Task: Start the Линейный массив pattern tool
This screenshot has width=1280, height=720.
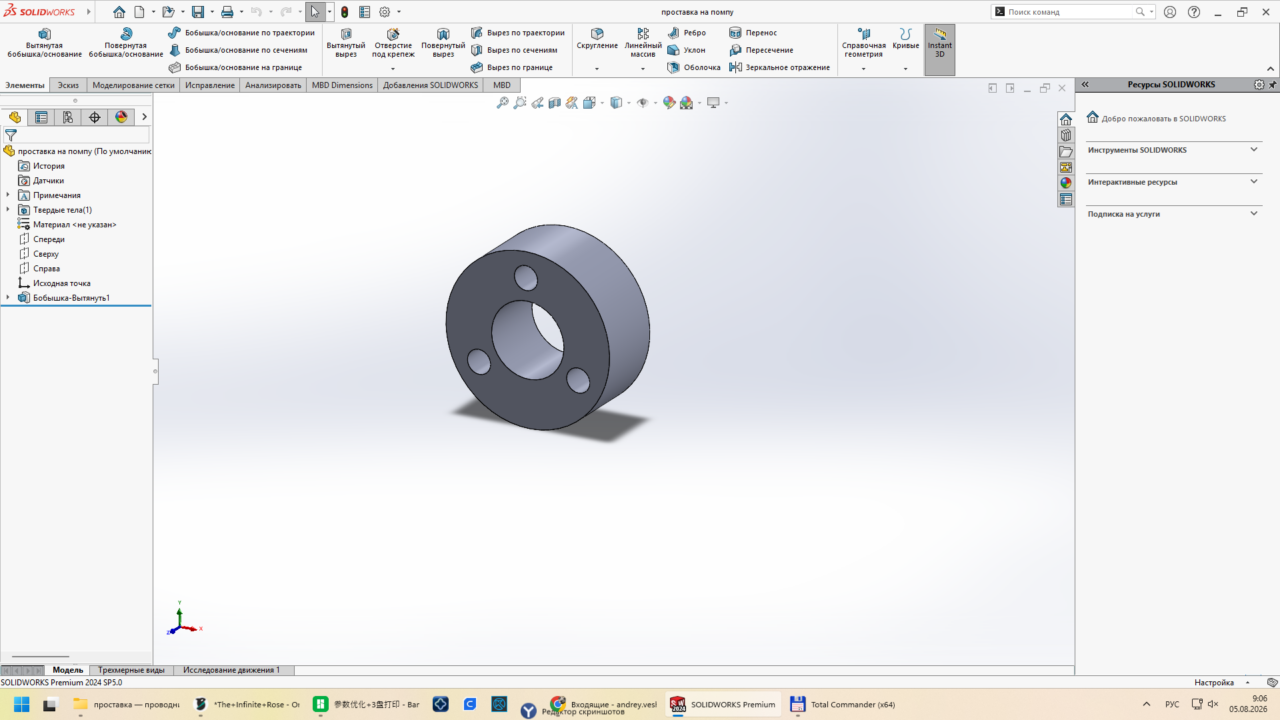Action: tap(643, 43)
